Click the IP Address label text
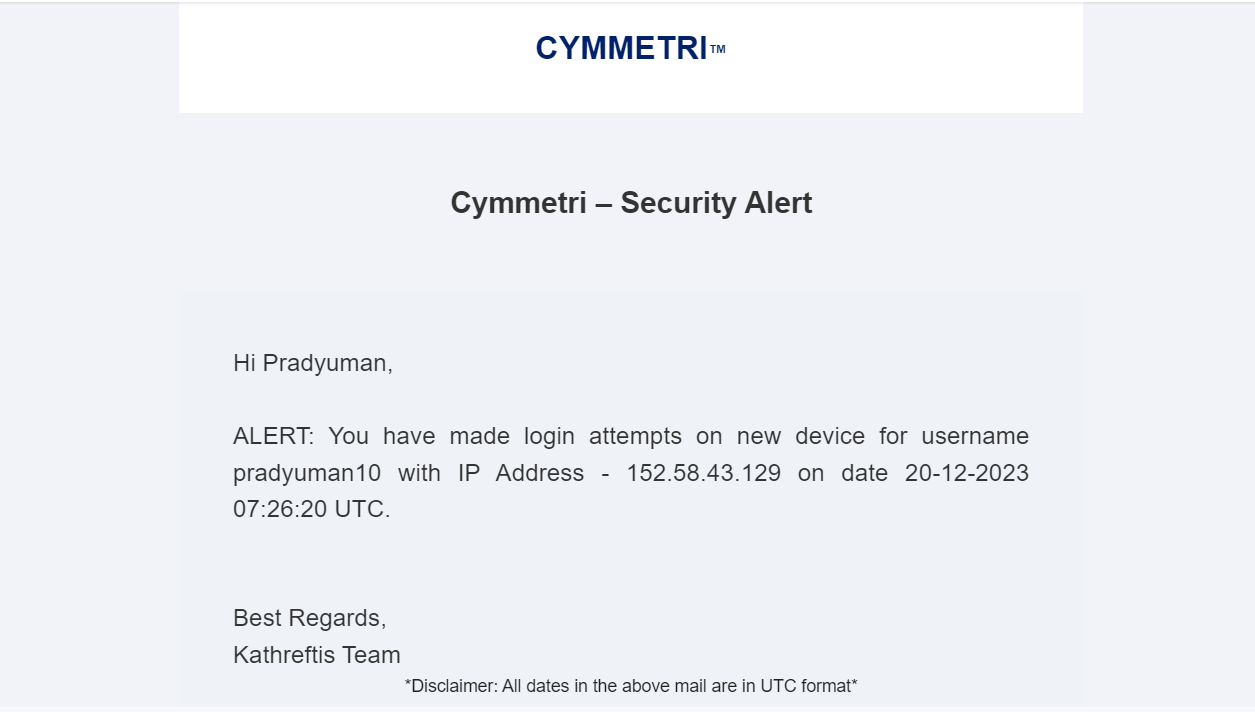This screenshot has height=712, width=1255. click(x=520, y=473)
